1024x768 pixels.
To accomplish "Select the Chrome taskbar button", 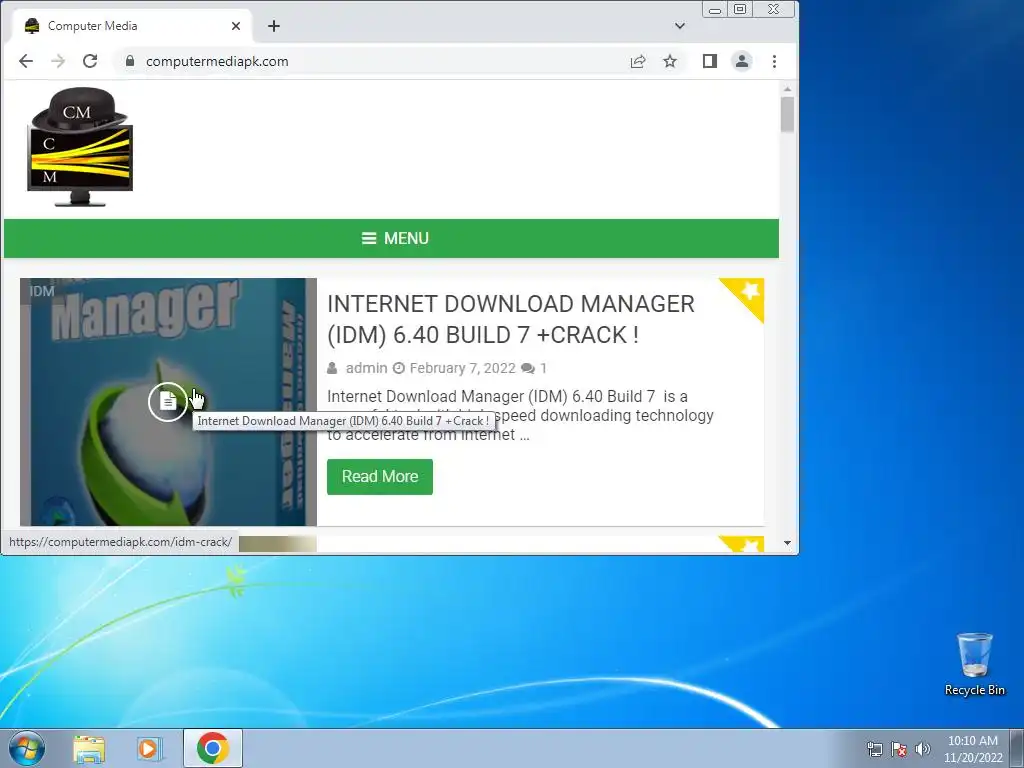I will pyautogui.click(x=213, y=748).
